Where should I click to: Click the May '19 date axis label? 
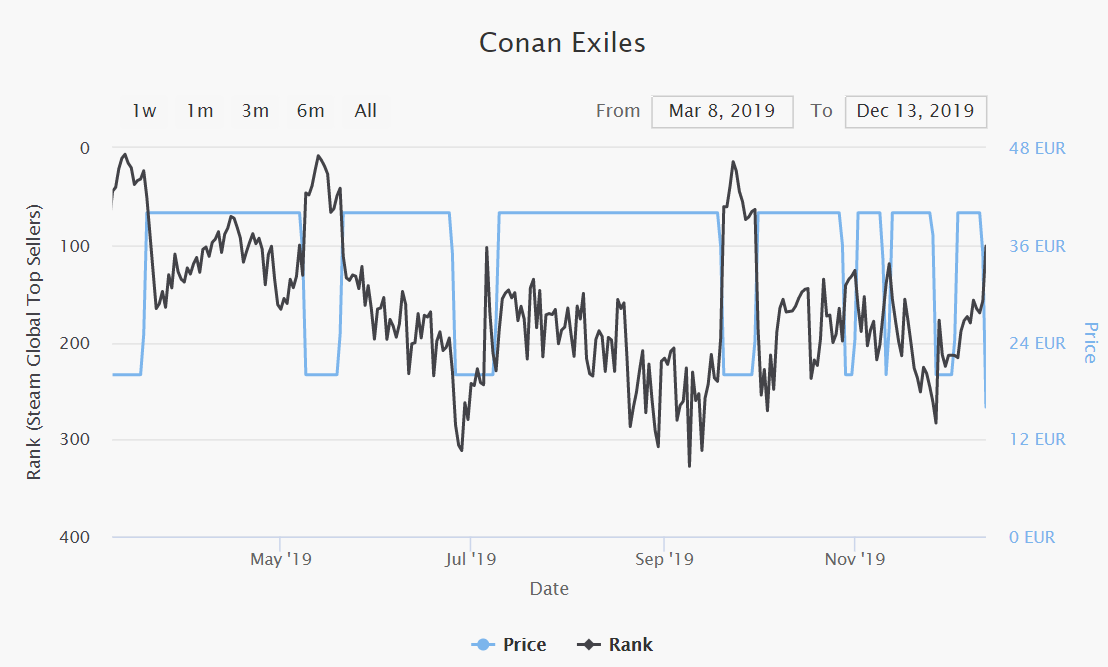tap(280, 559)
